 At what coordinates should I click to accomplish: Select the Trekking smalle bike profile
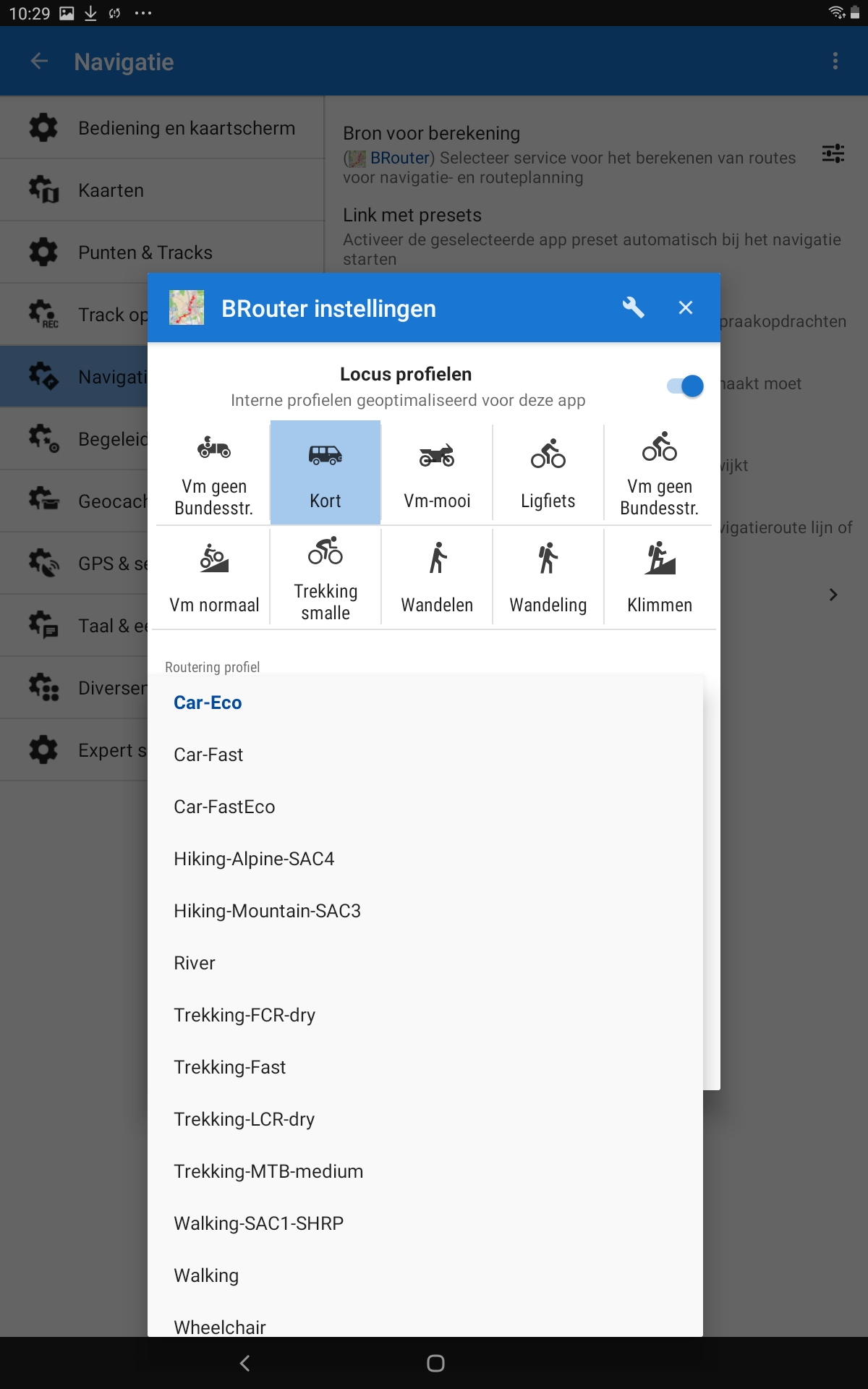point(325,577)
